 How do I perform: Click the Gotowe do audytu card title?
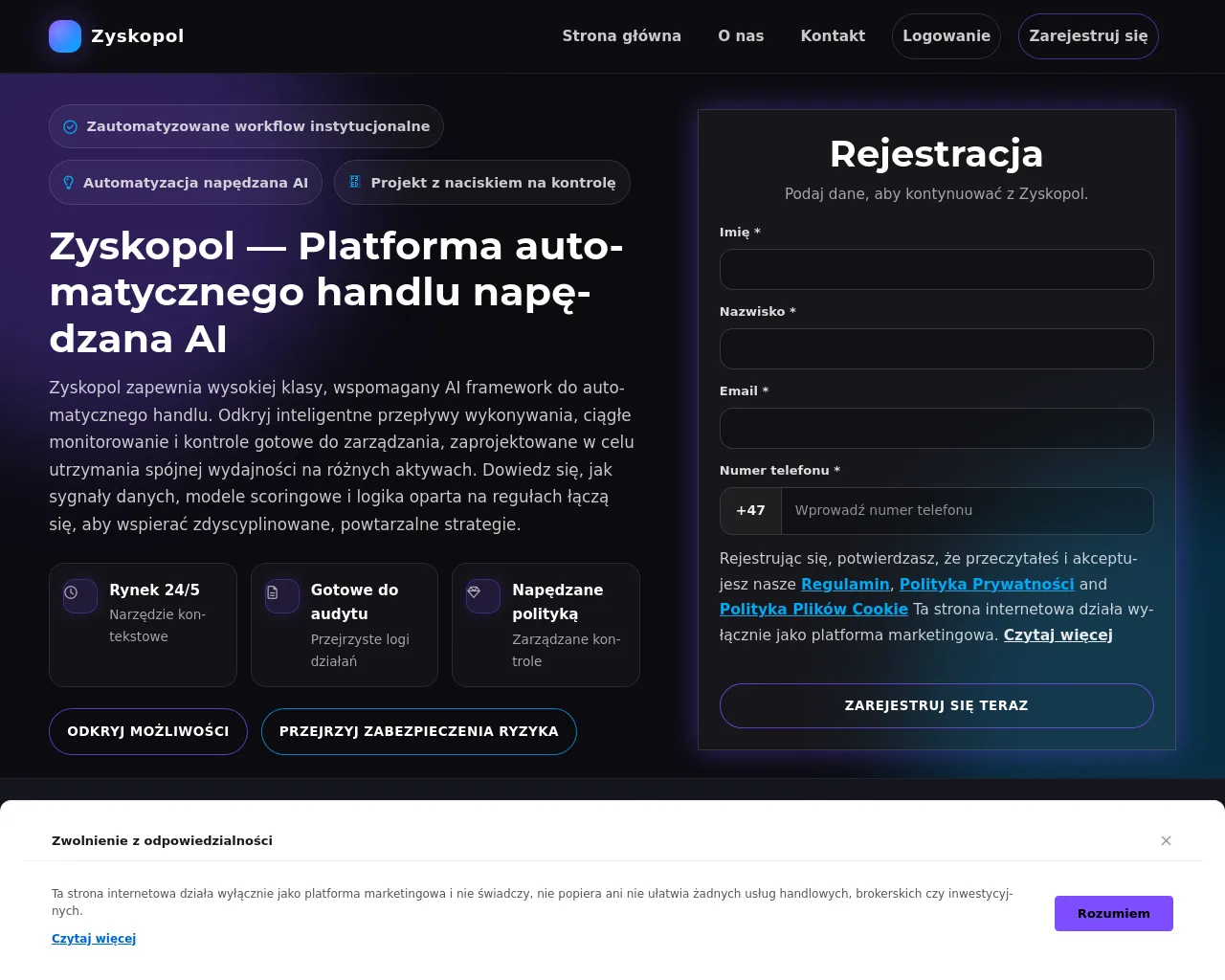[x=355, y=602]
